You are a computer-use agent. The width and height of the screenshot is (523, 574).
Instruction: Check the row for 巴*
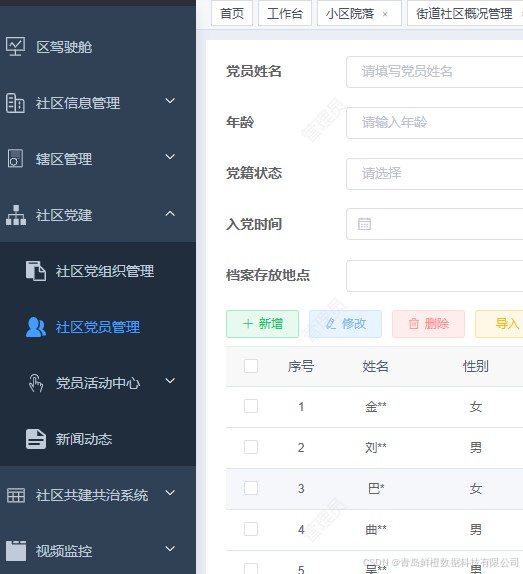point(251,488)
